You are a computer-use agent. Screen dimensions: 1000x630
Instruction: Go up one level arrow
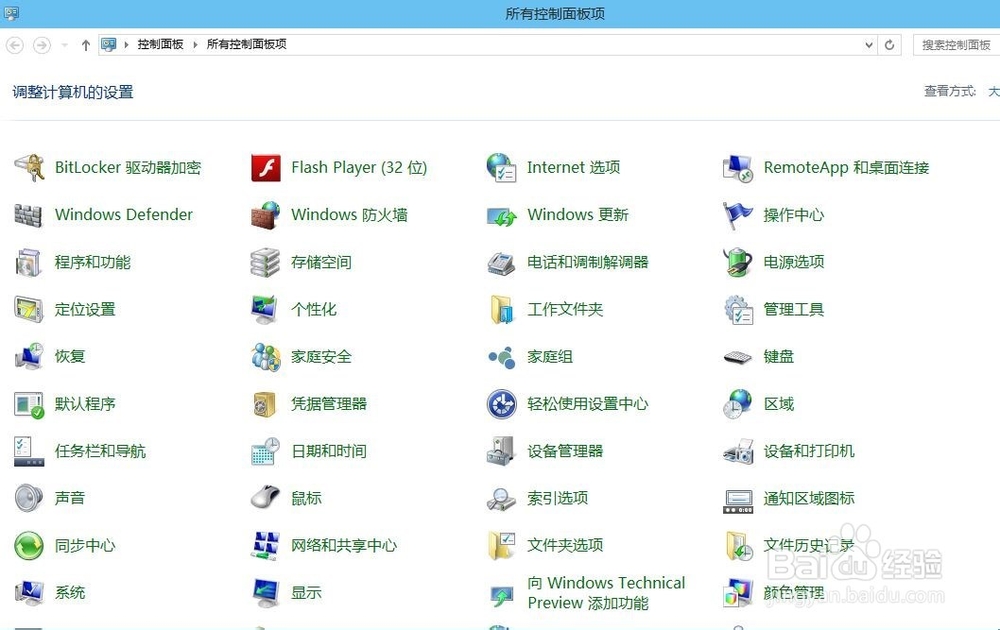click(85, 45)
